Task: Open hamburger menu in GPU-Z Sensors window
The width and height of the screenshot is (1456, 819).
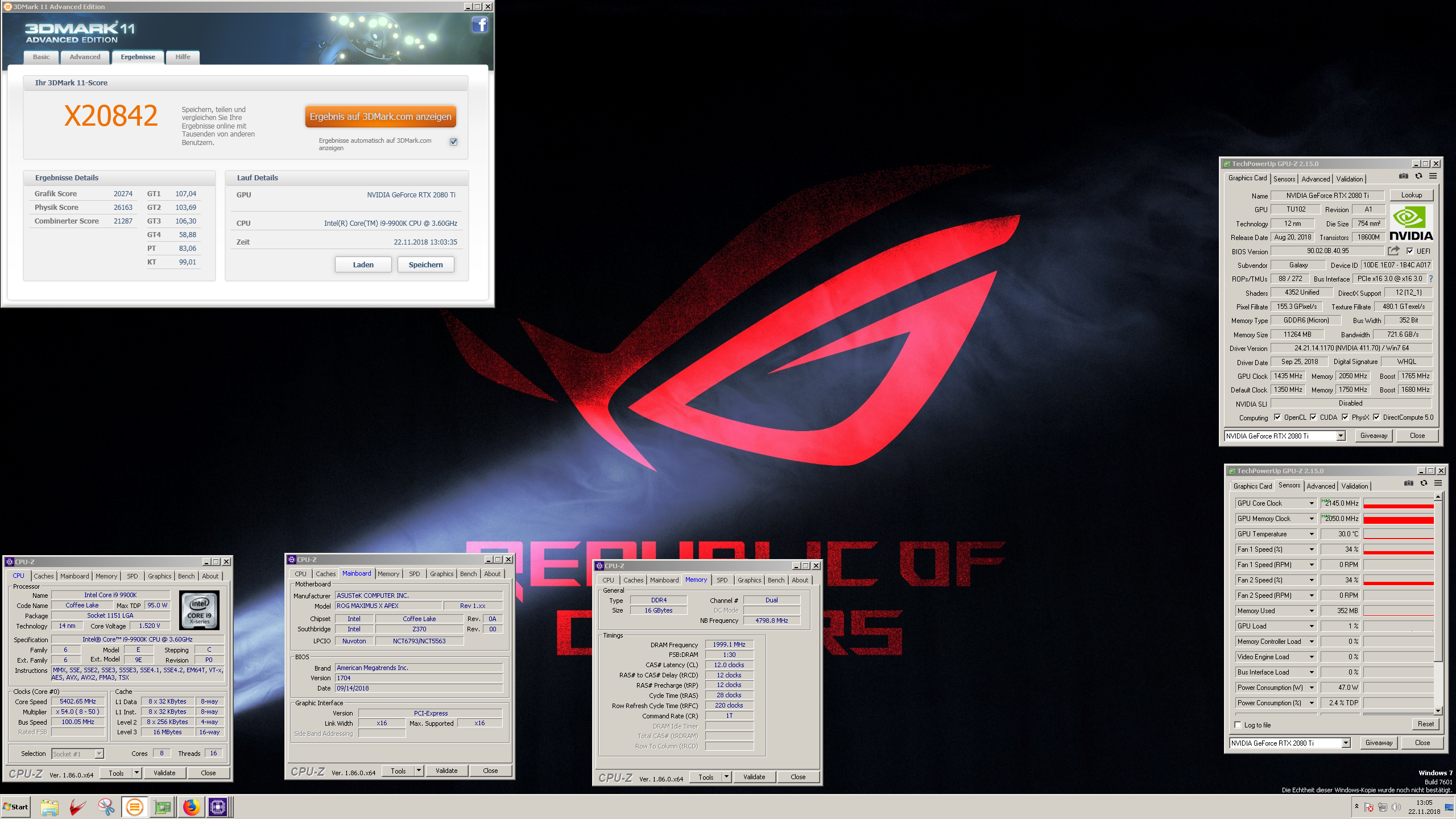Action: click(x=1438, y=483)
